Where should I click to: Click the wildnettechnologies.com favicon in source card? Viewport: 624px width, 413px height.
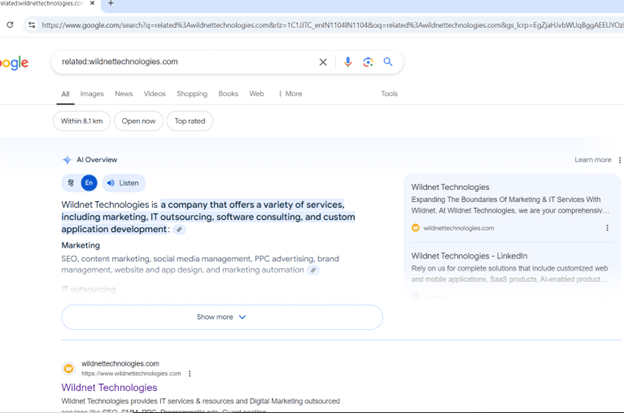415,228
